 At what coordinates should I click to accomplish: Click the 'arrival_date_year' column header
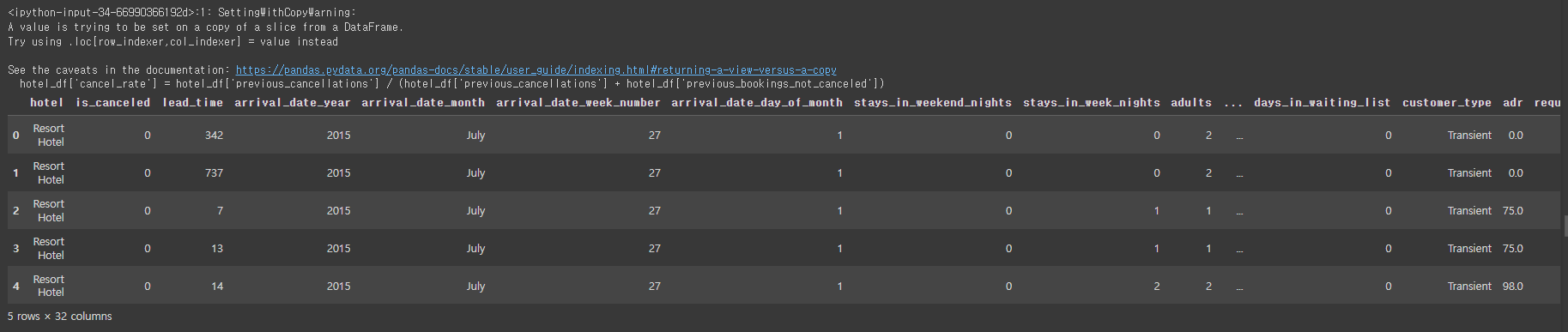click(x=292, y=102)
